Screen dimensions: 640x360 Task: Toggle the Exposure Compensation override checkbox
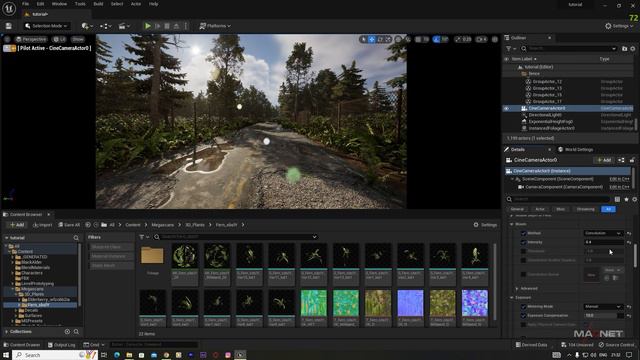pyautogui.click(x=523, y=316)
